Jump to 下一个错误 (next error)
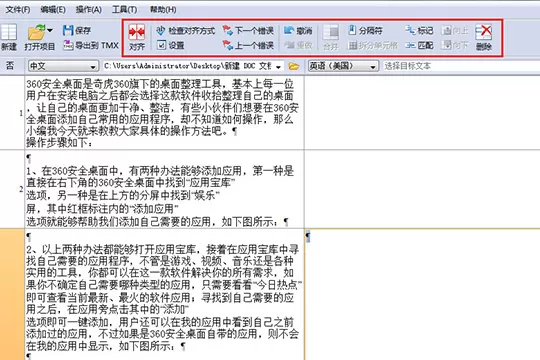Viewport: 540px width, 360px height. (x=248, y=31)
